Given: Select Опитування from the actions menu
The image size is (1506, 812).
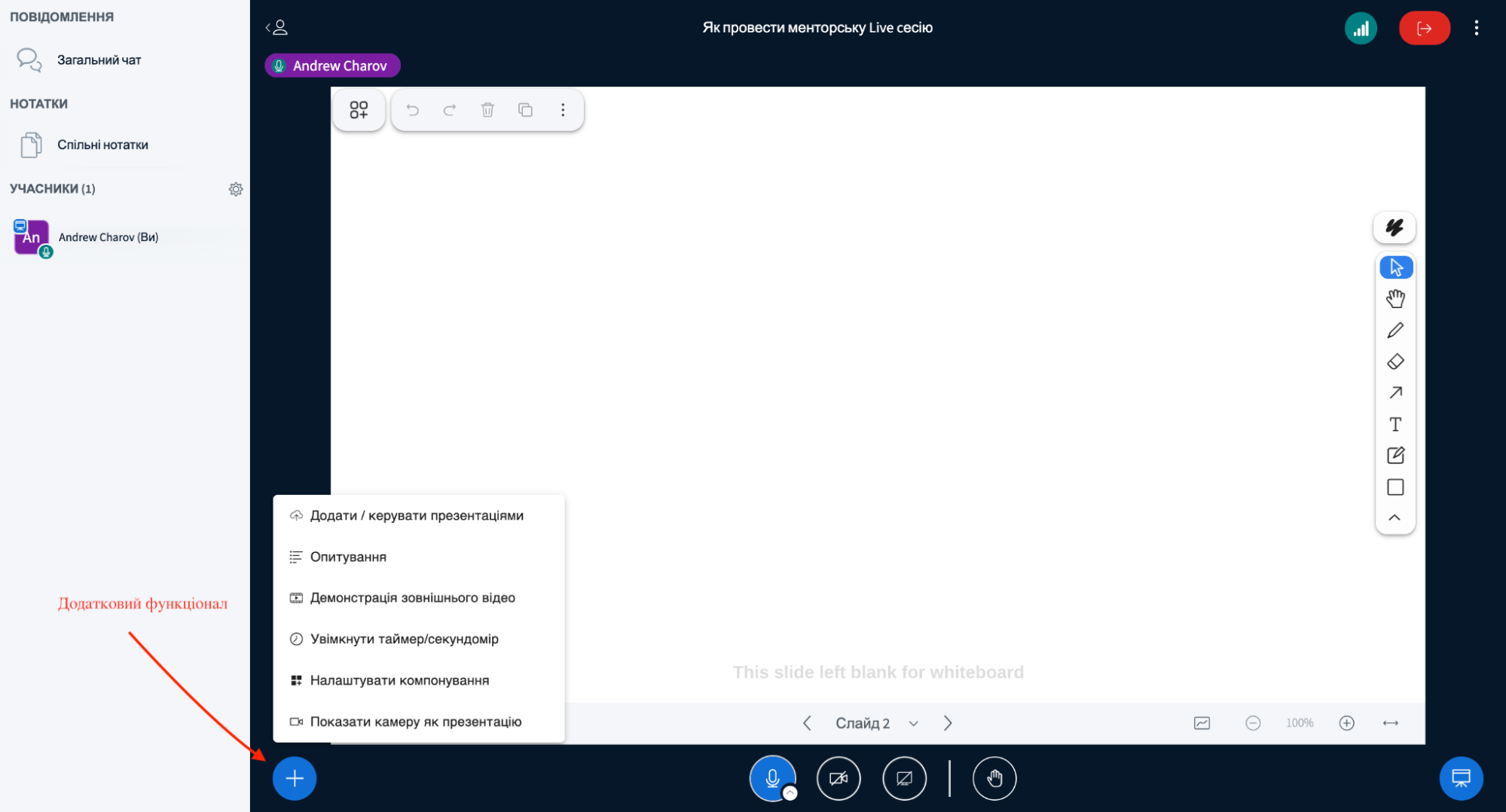Looking at the screenshot, I should click(348, 557).
